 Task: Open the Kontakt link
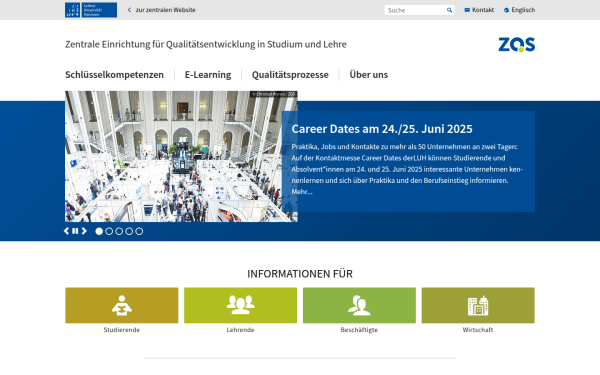479,10
